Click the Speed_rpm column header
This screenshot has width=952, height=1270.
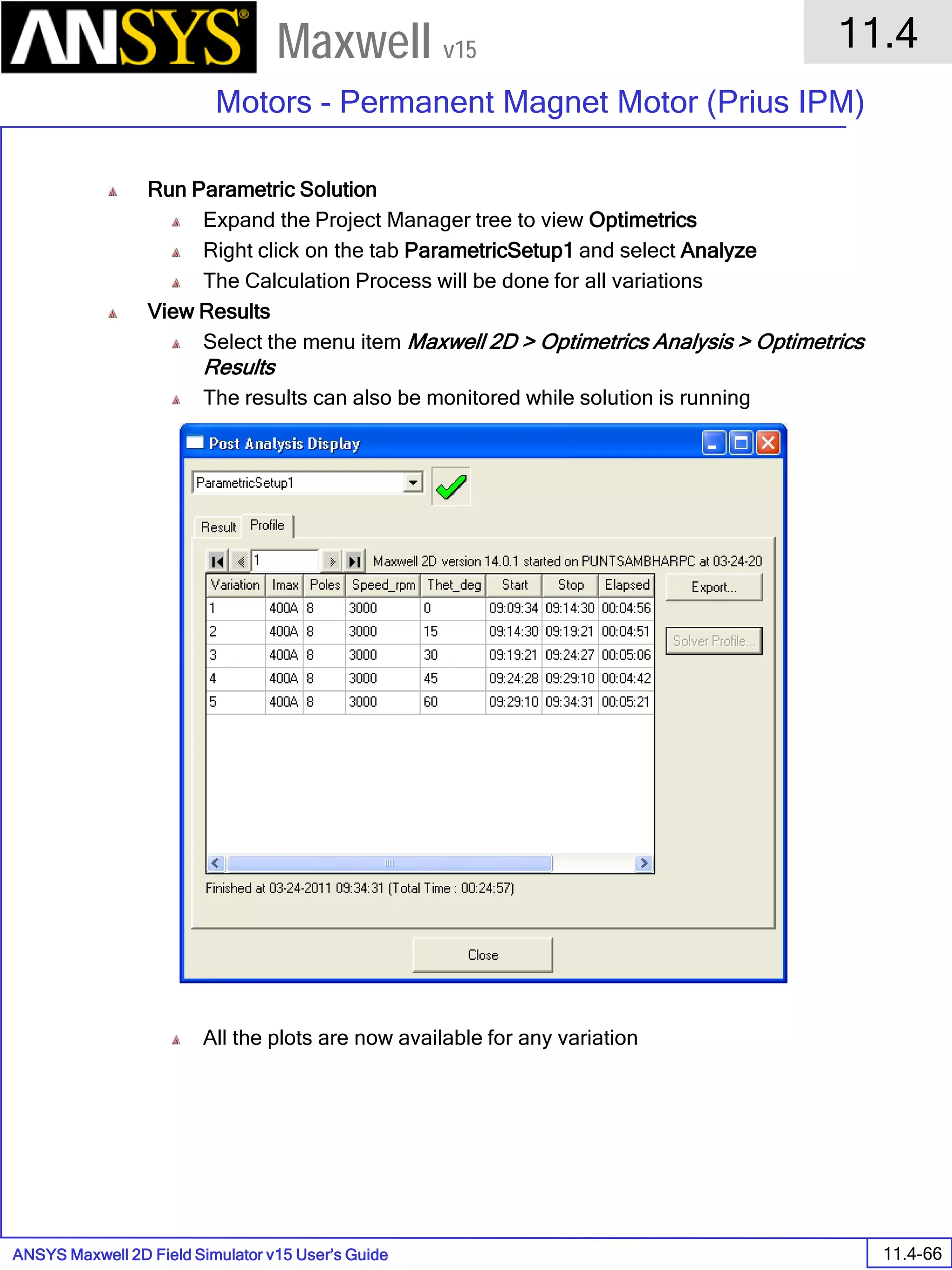click(x=383, y=585)
